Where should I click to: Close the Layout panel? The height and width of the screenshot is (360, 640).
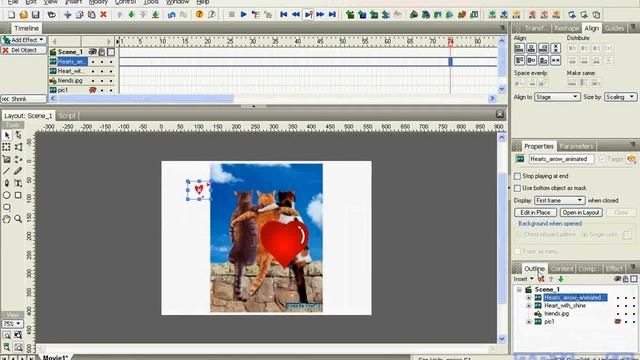(500, 114)
